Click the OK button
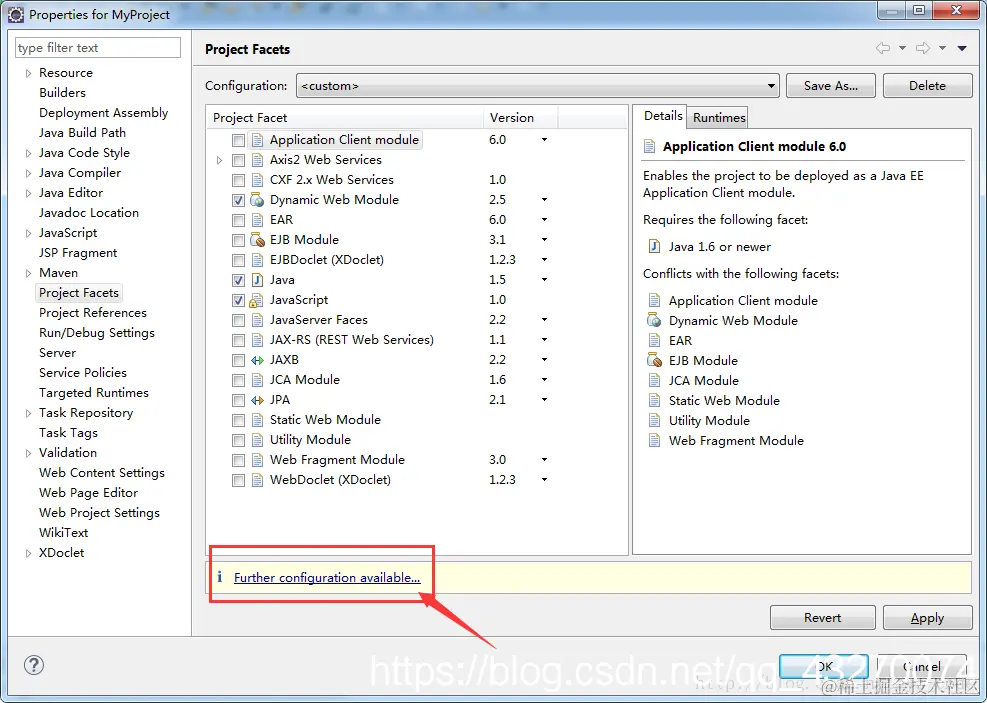Viewport: 987px width, 703px height. pos(824,666)
